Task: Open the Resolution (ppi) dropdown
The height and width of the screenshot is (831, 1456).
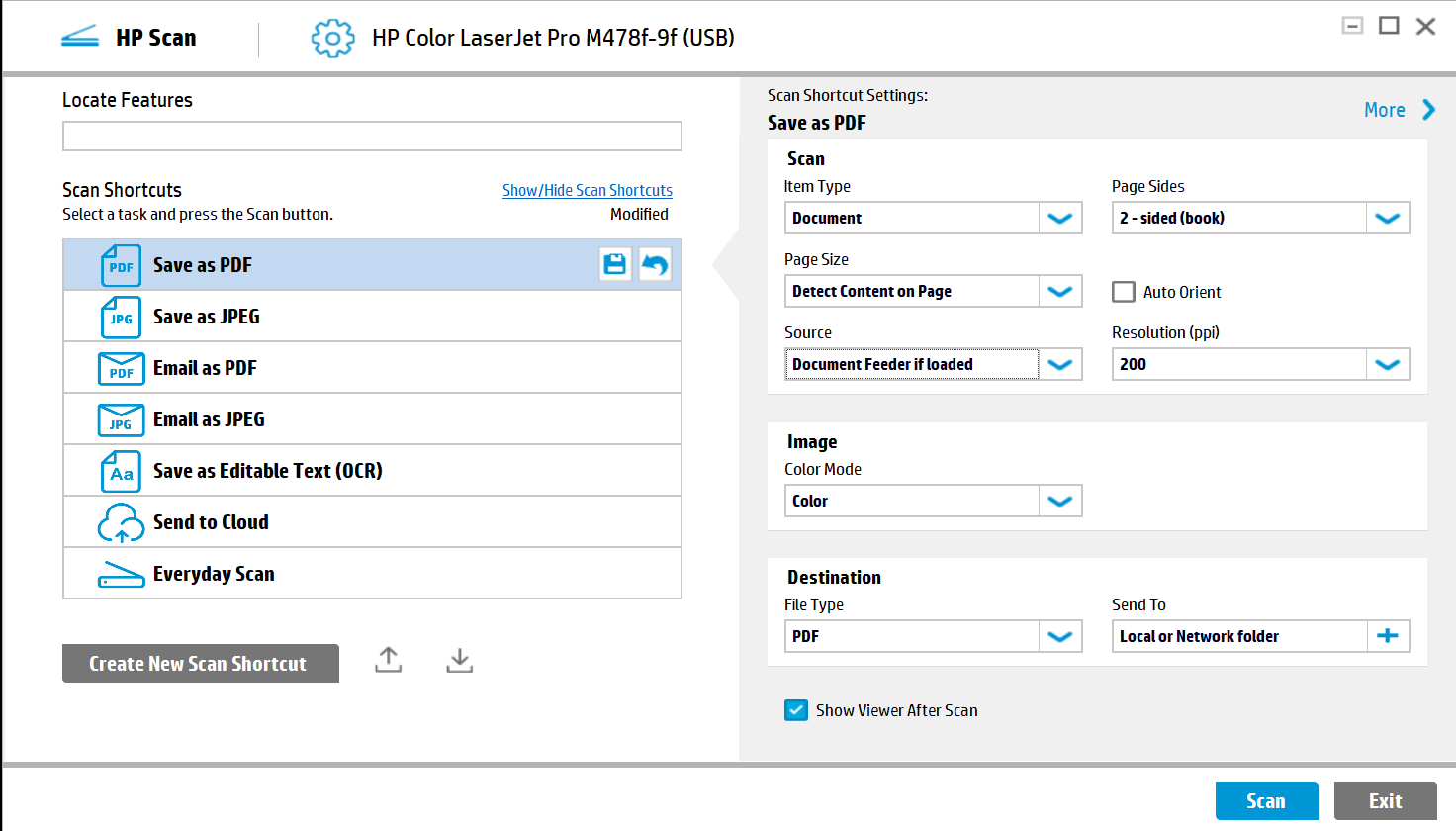Action: (1388, 364)
